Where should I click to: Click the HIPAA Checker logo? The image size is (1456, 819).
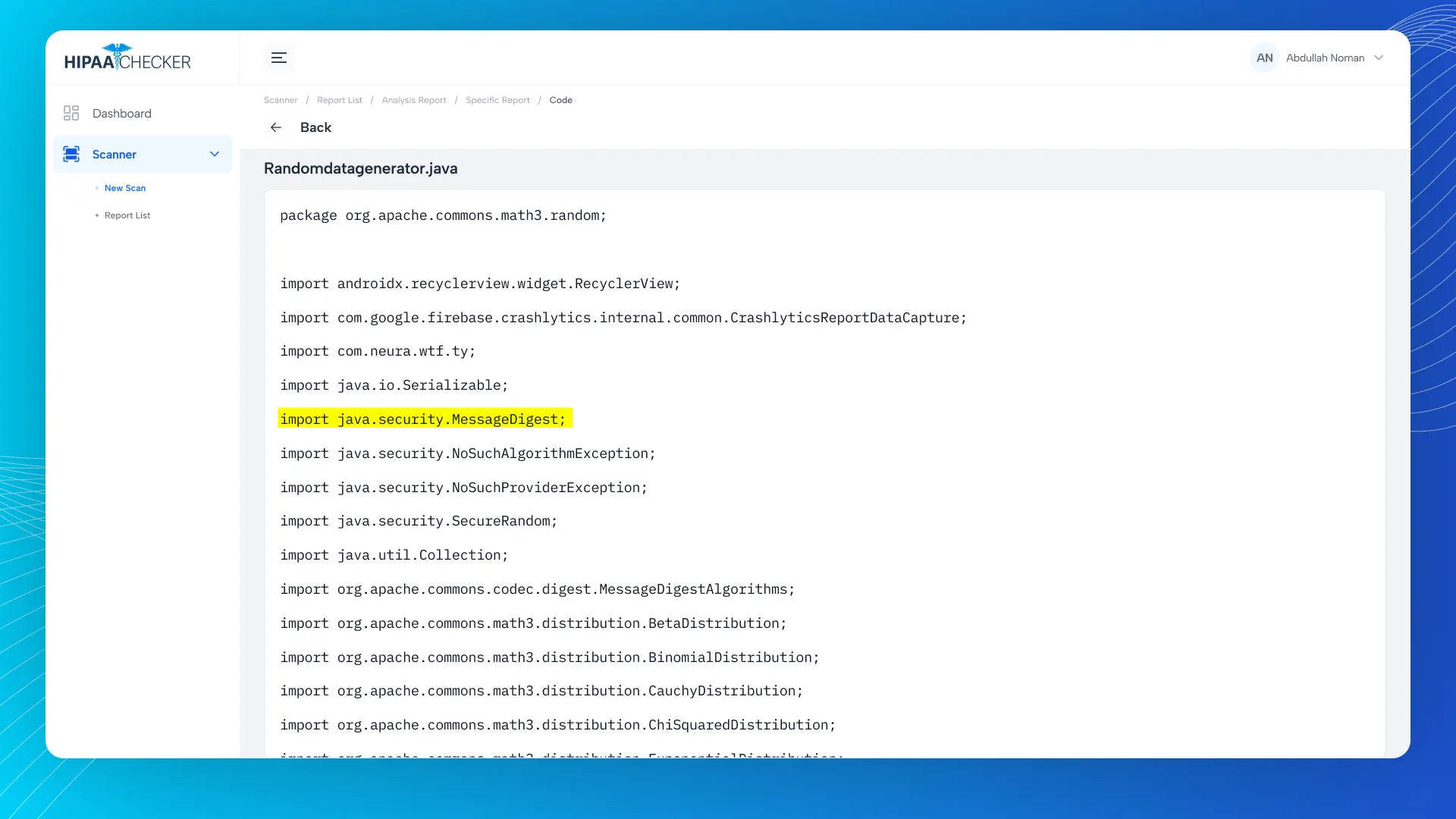(127, 58)
